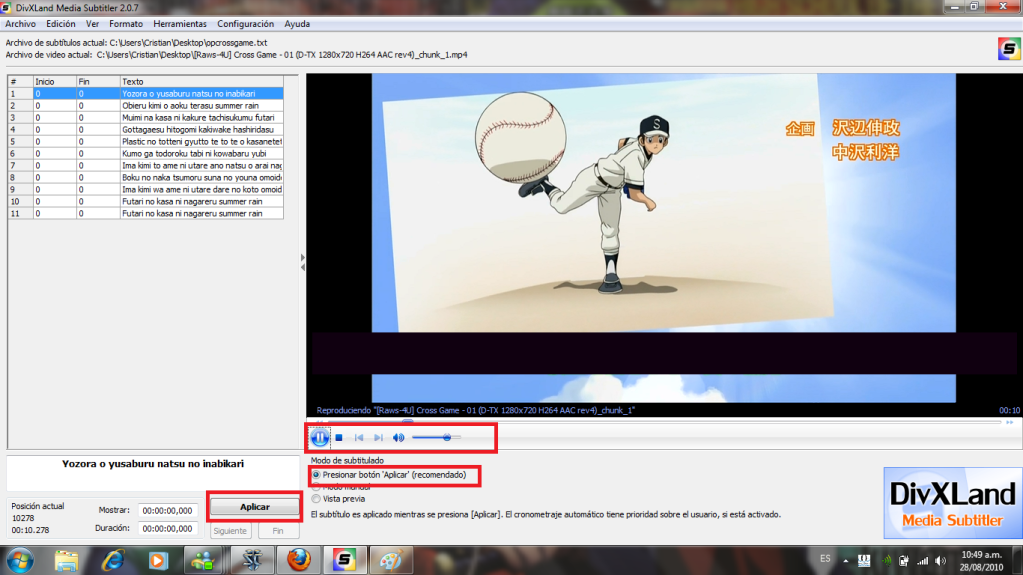This screenshot has height=575, width=1023.
Task: Click the ES language indicator
Action: coord(825,559)
